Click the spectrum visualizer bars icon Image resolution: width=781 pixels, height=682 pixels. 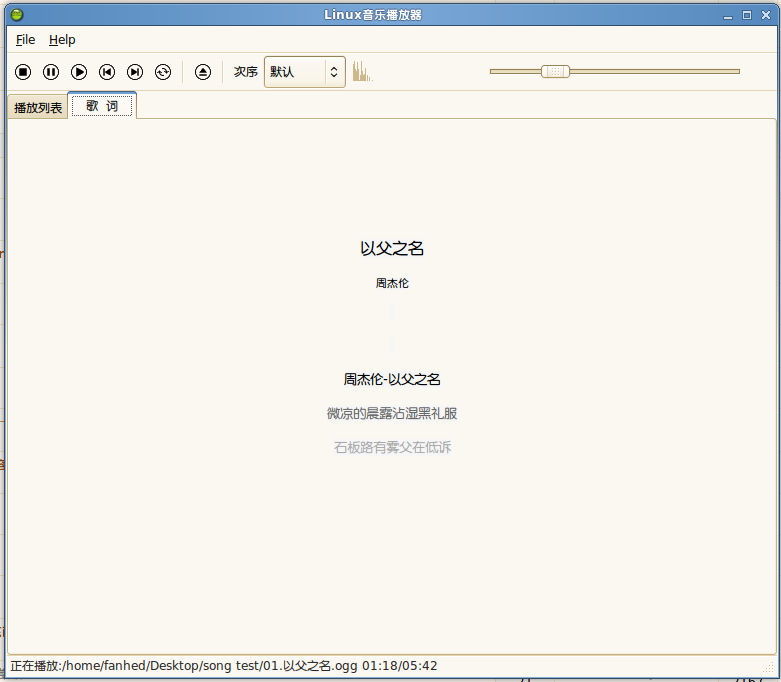point(362,71)
